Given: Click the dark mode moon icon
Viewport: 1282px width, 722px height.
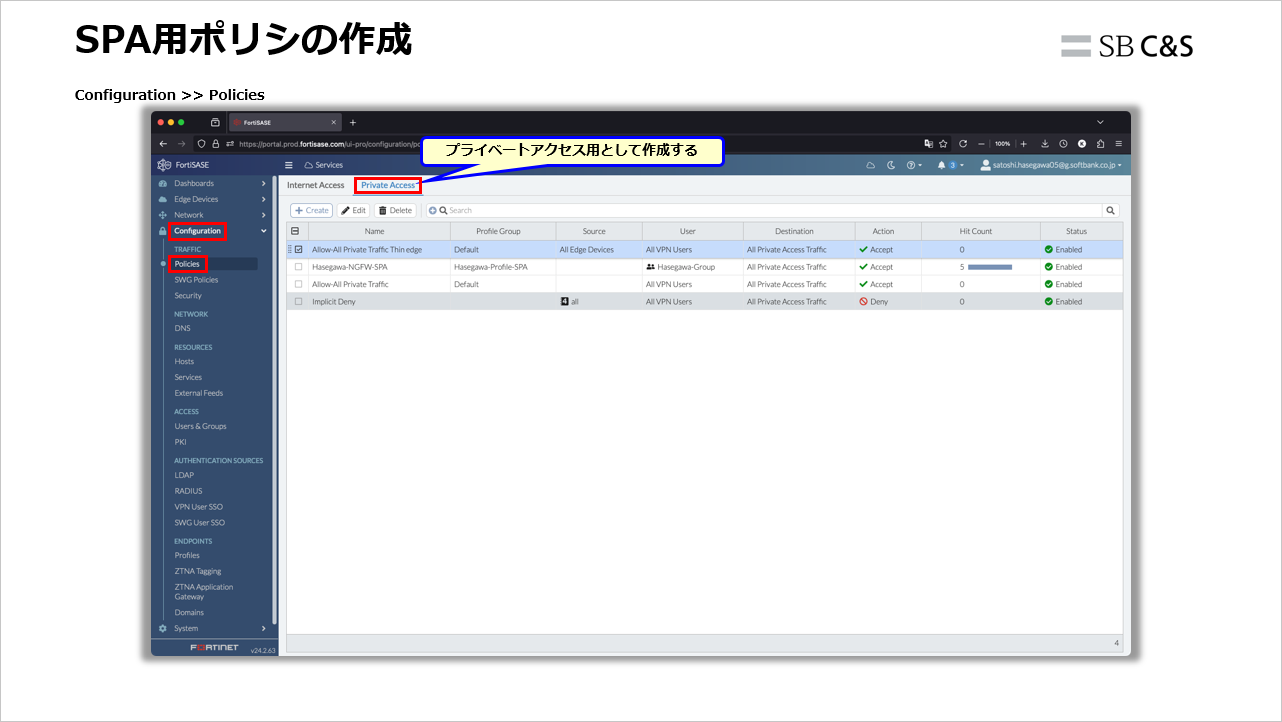Looking at the screenshot, I should (x=891, y=165).
